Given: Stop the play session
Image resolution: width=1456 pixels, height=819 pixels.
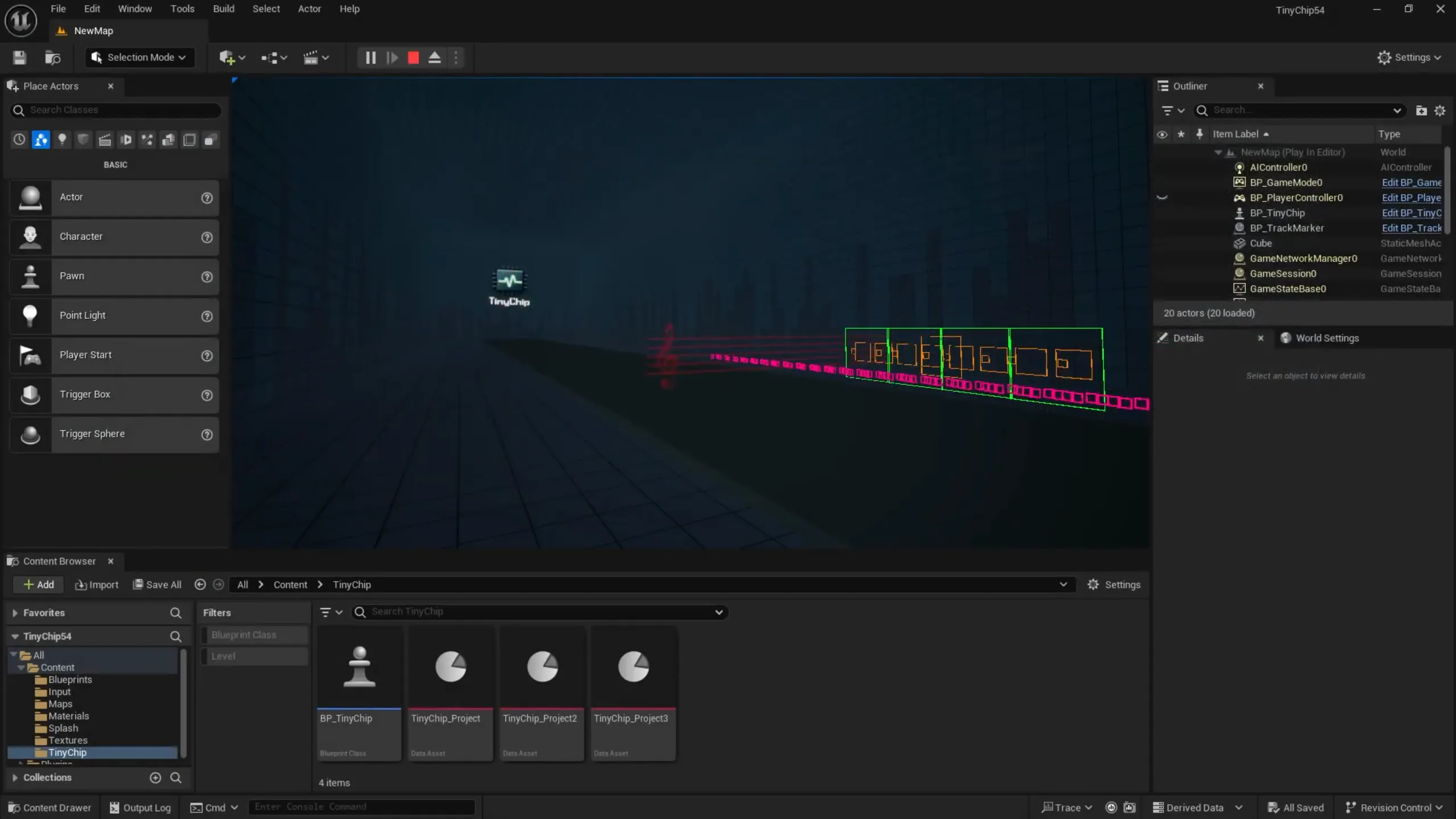Looking at the screenshot, I should [414, 57].
